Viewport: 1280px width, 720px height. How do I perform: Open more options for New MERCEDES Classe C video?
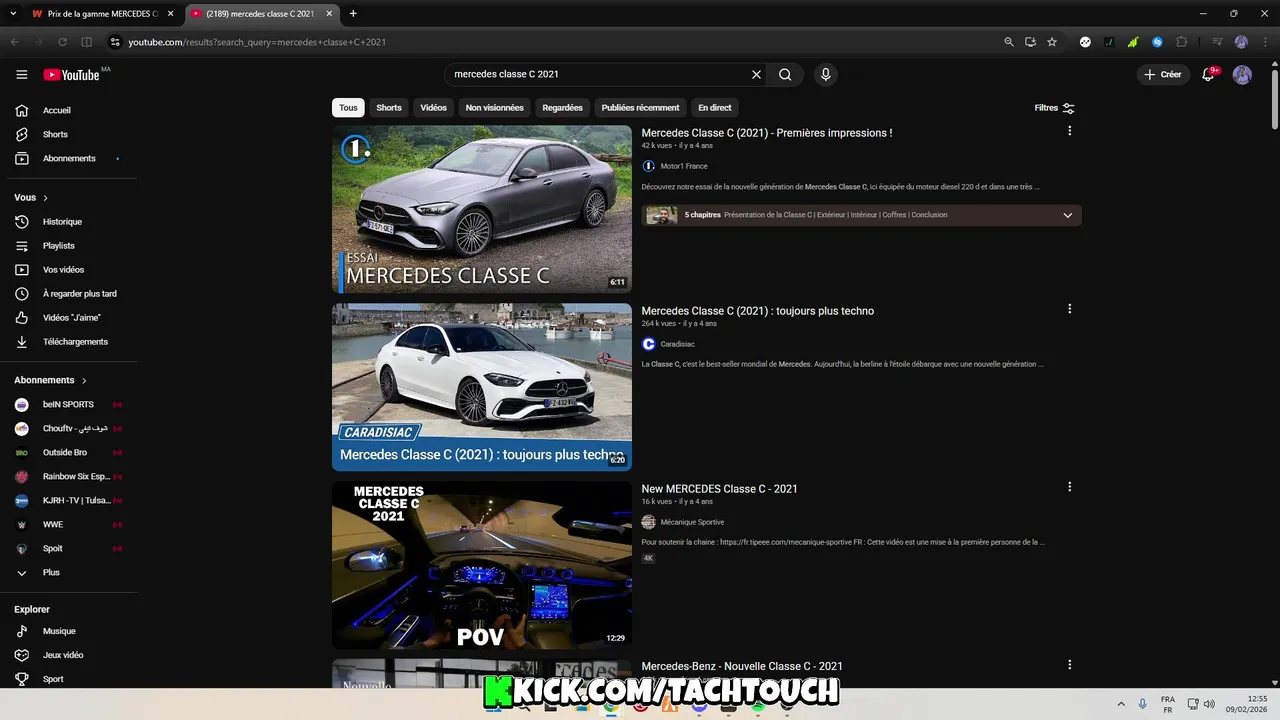(x=1069, y=487)
